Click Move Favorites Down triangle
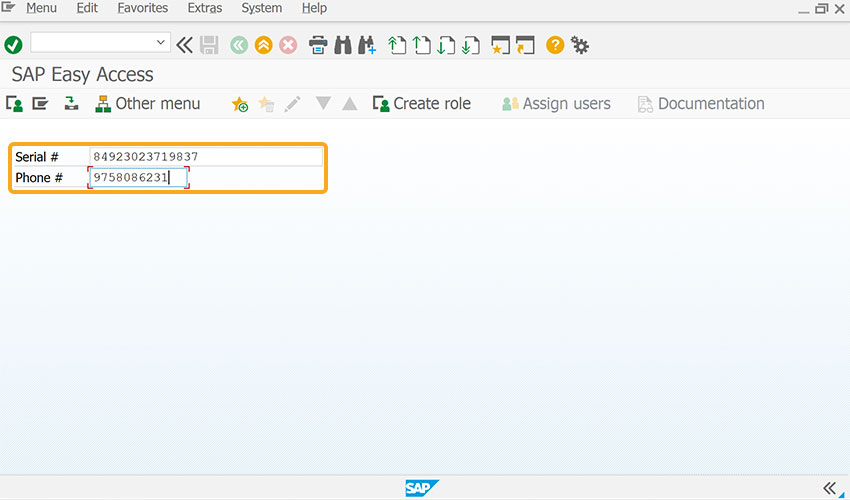 point(323,102)
